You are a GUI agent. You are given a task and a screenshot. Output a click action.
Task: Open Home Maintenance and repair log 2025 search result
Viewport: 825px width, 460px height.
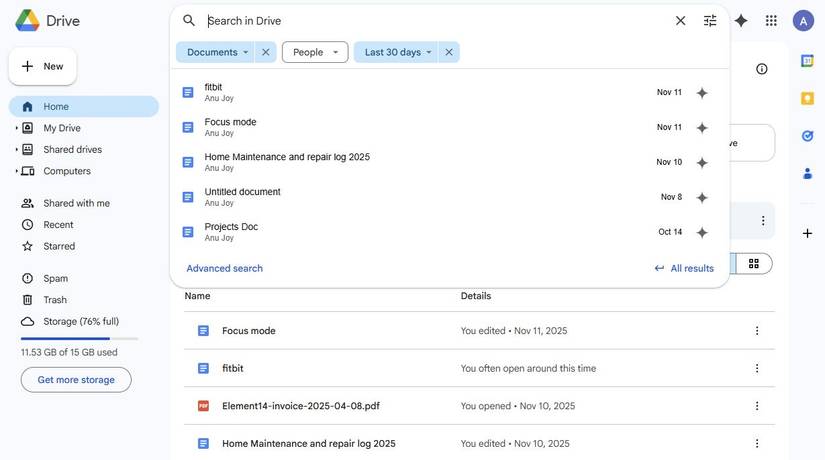[450, 162]
